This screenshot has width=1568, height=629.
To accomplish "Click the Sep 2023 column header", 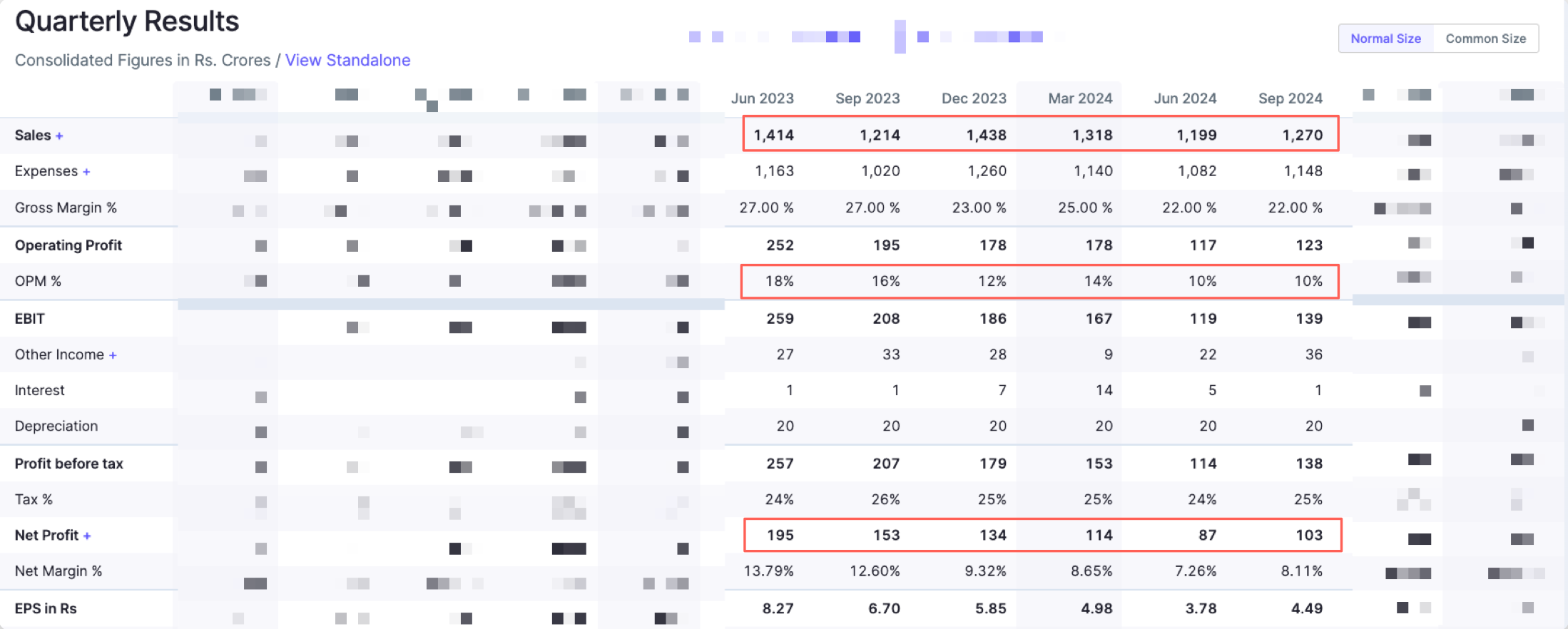I will pyautogui.click(x=867, y=98).
